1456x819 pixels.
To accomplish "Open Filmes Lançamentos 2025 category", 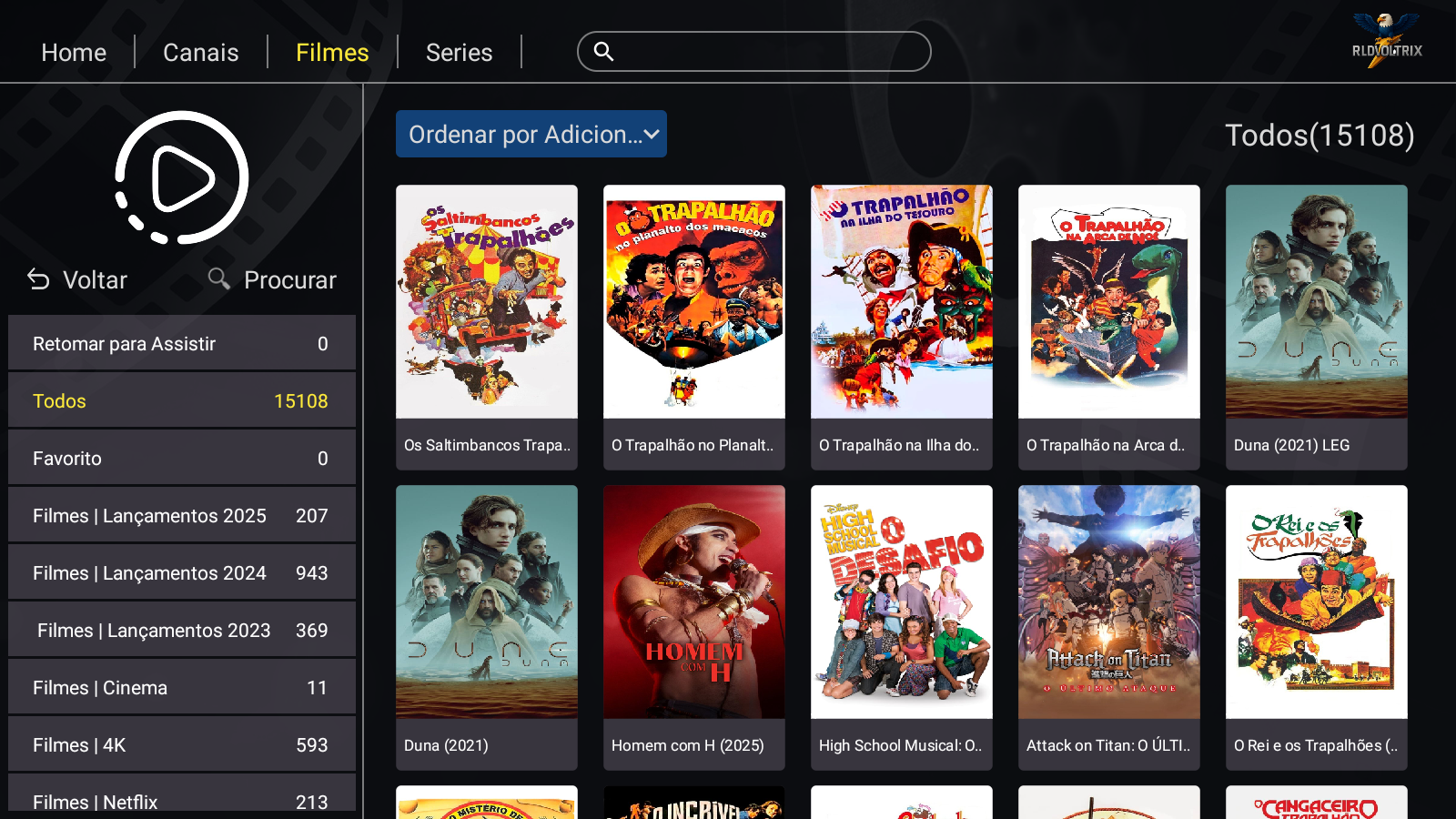I will tap(182, 516).
